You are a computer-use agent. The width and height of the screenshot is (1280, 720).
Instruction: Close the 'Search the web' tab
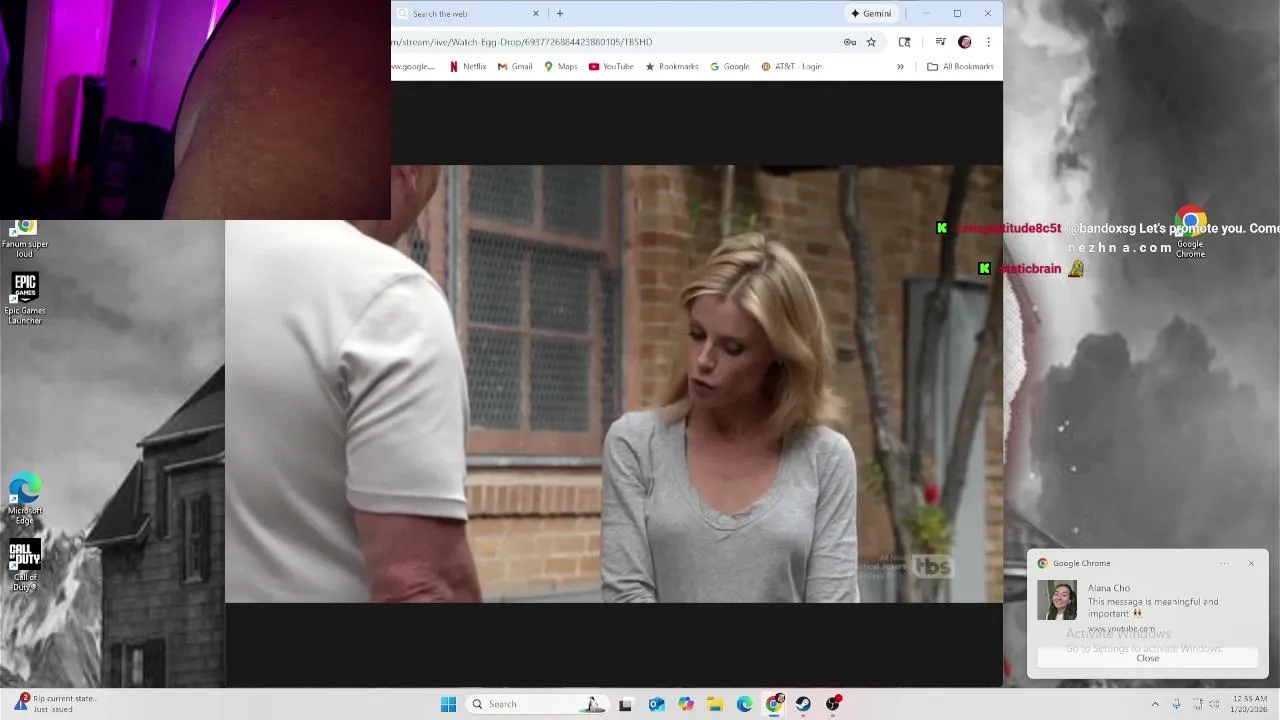pyautogui.click(x=535, y=13)
